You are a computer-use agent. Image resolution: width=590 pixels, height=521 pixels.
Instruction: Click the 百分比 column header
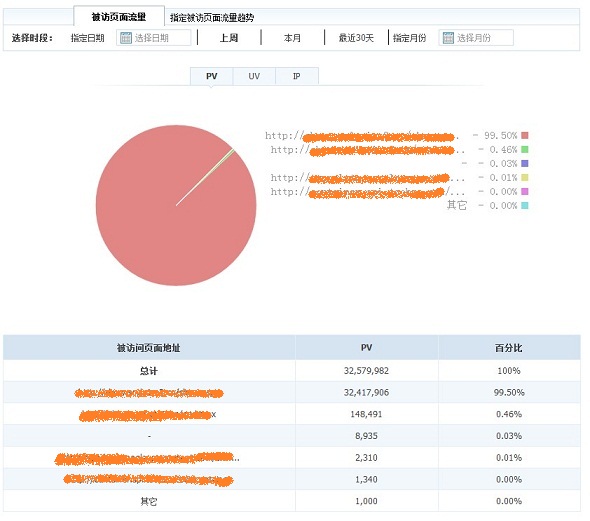(x=509, y=348)
